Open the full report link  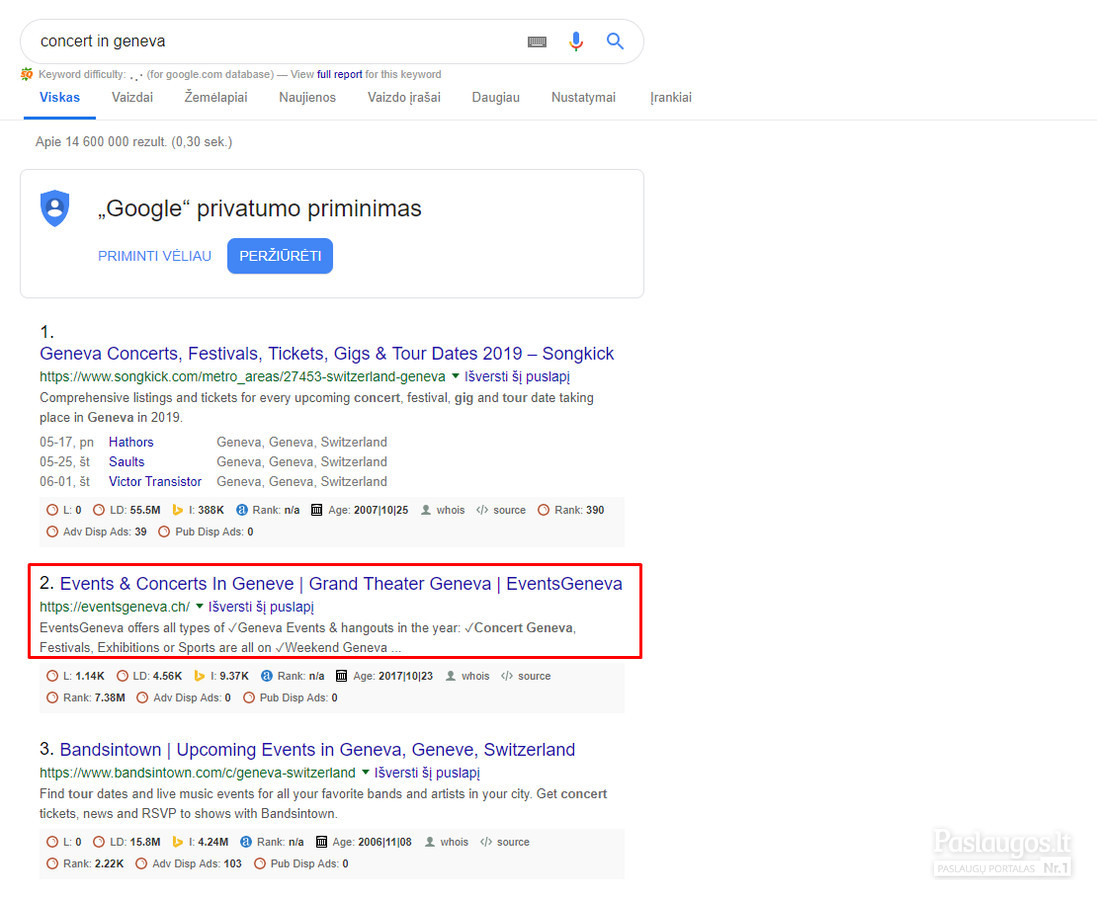339,74
